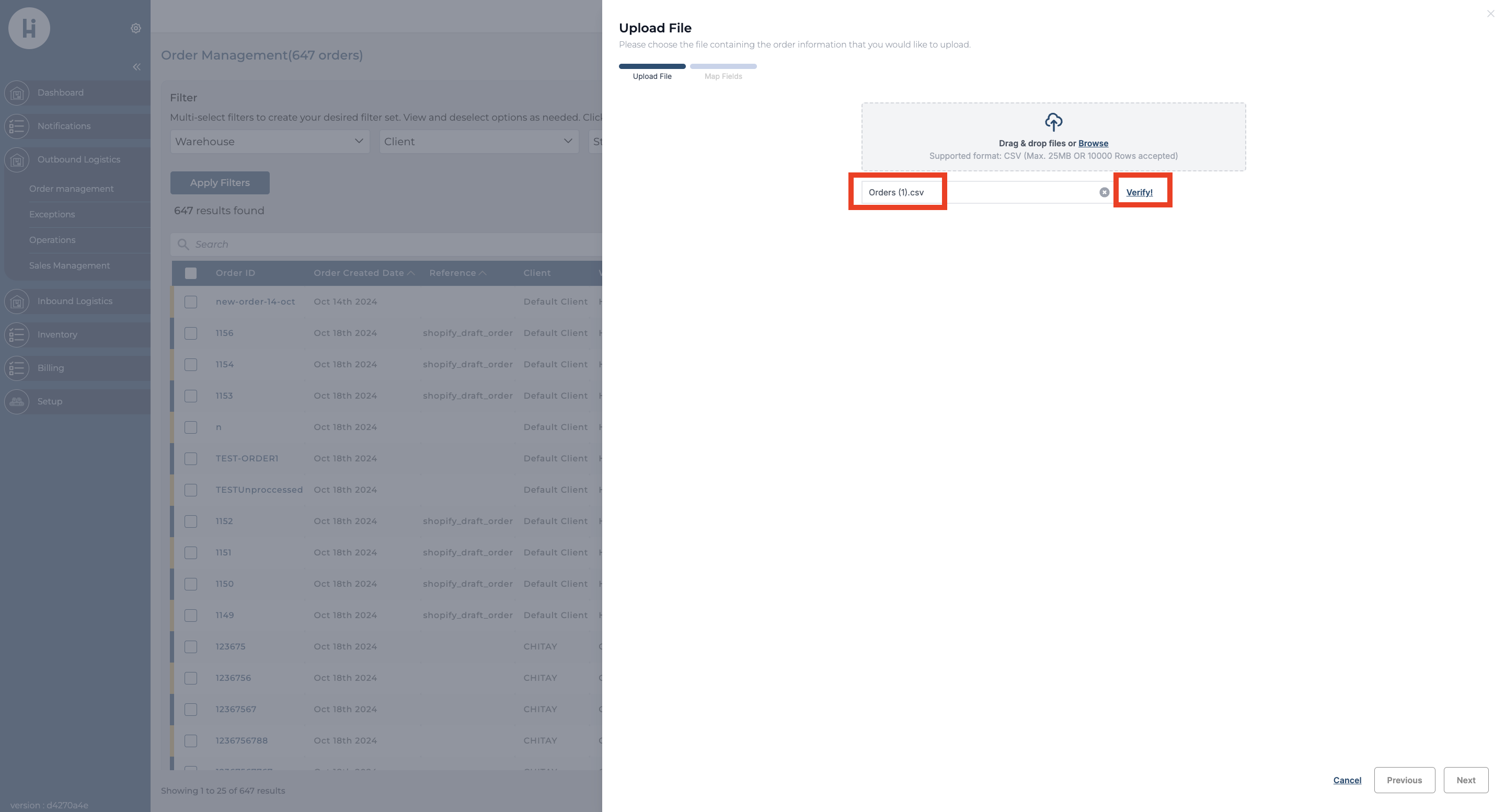
Task: Click the Dashboard sidebar icon
Action: 17,93
